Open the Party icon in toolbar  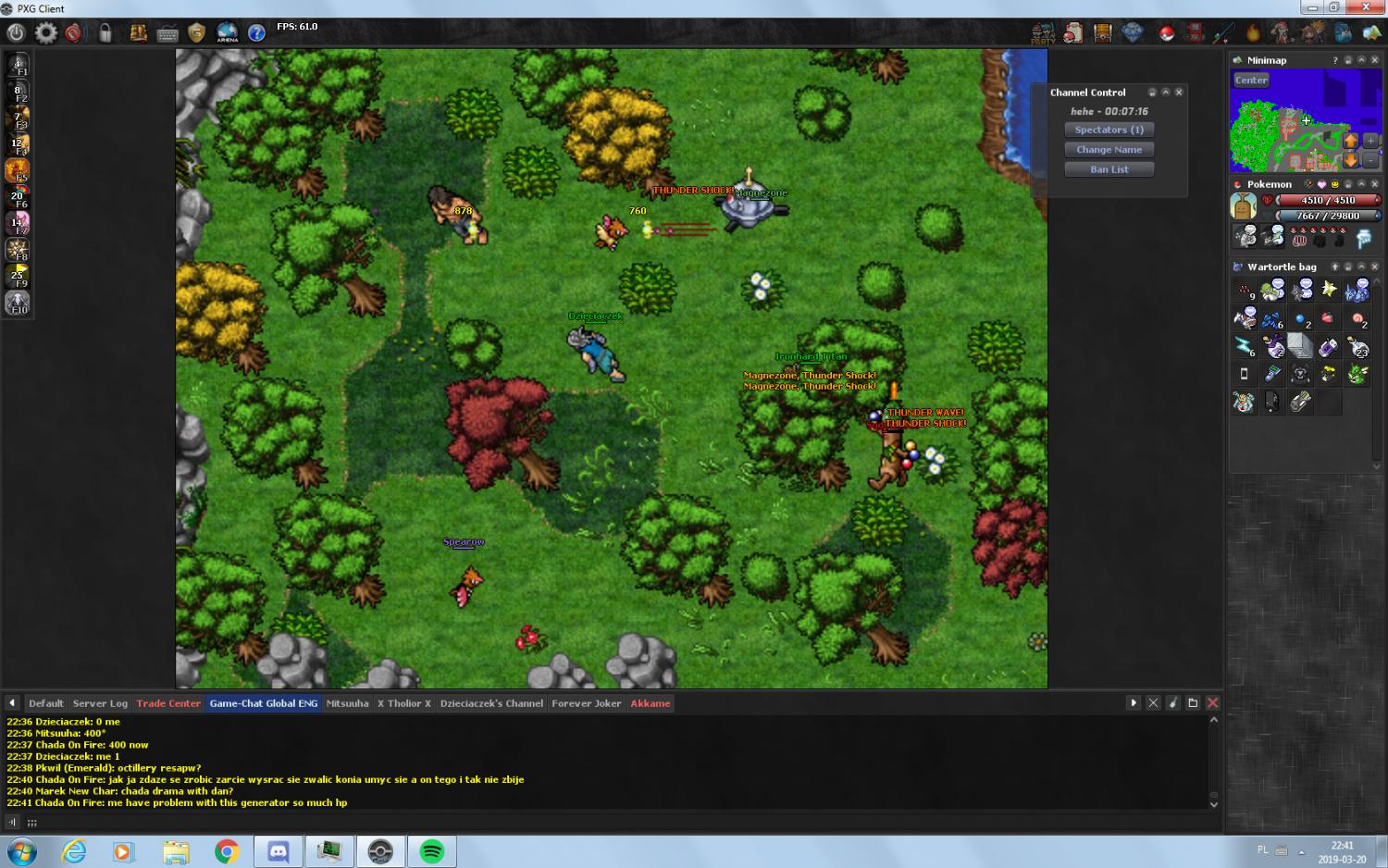click(1043, 33)
